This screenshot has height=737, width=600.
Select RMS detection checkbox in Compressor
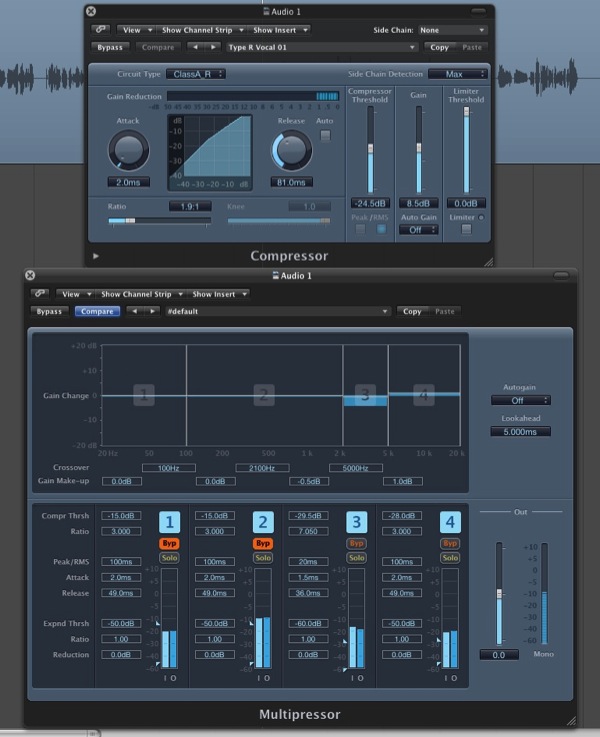click(381, 229)
